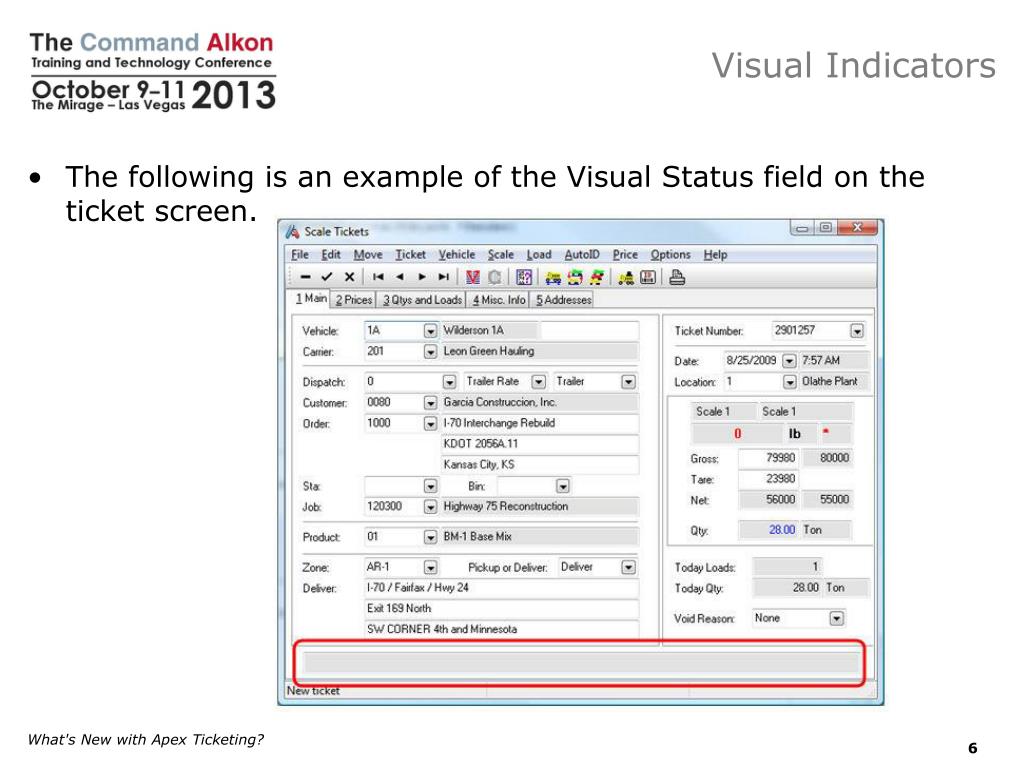Screen dimensions: 1024x768
Task: Open the Load menu
Action: 539,255
